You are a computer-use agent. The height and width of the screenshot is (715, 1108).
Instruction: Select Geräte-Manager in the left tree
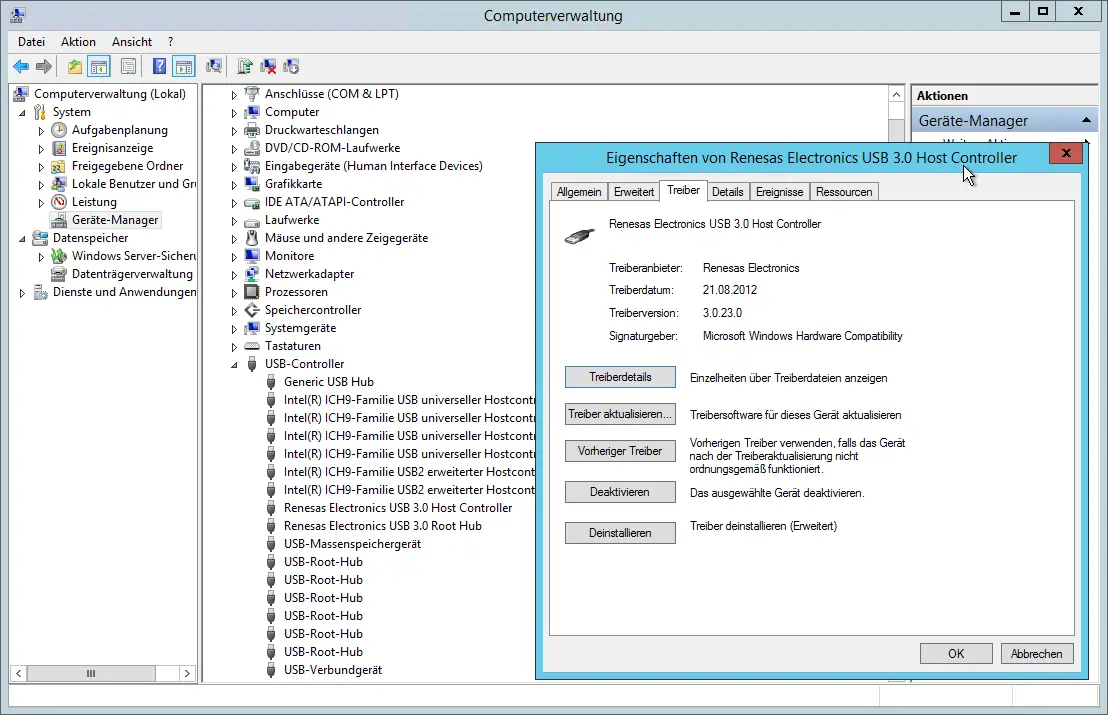point(115,220)
